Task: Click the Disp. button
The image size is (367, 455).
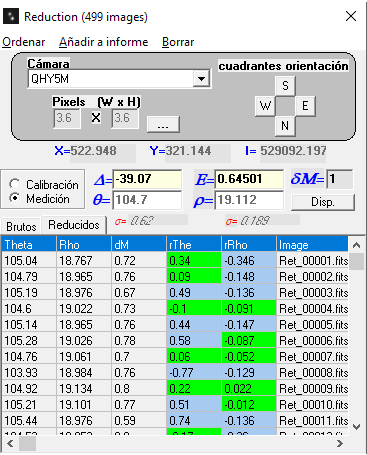Action: 323,202
